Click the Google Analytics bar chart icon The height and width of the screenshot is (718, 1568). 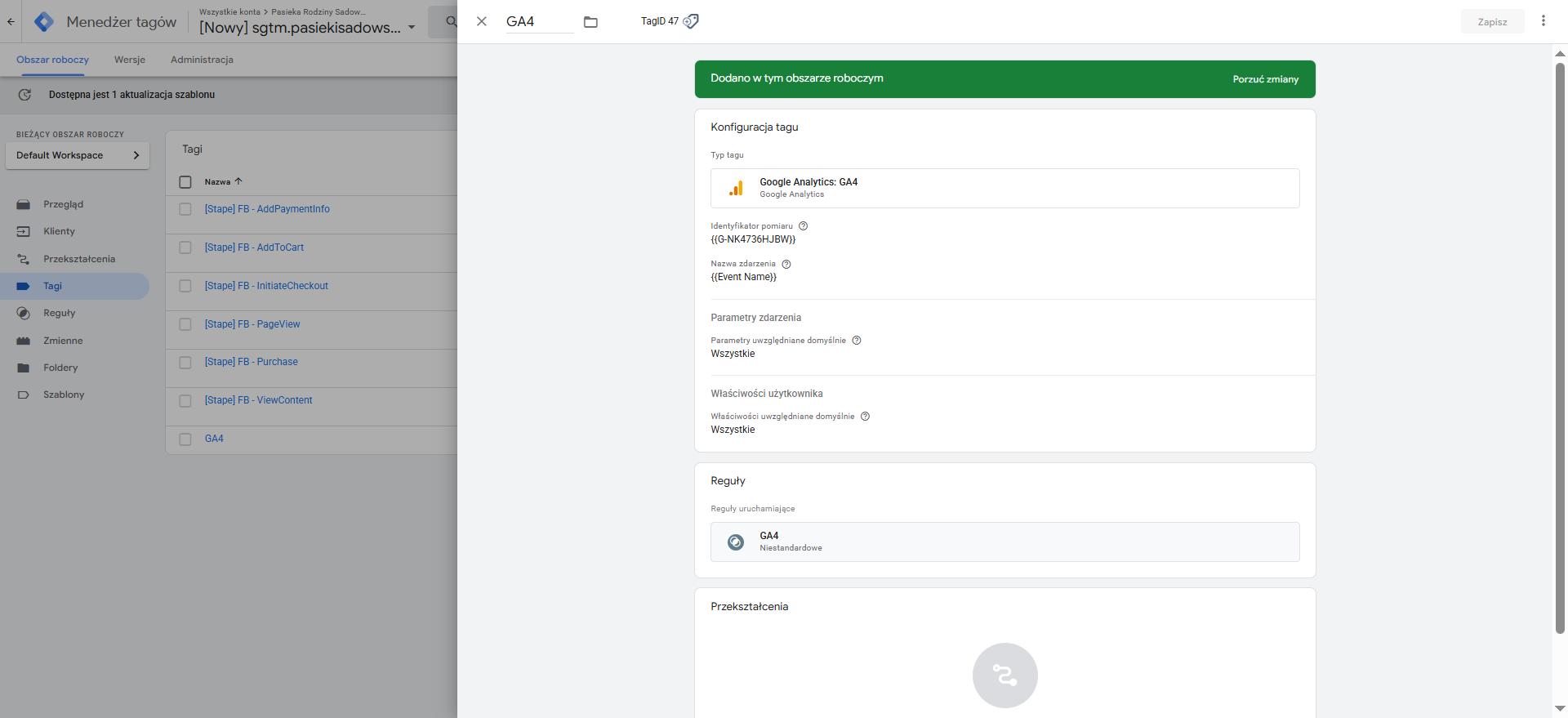pyautogui.click(x=736, y=188)
